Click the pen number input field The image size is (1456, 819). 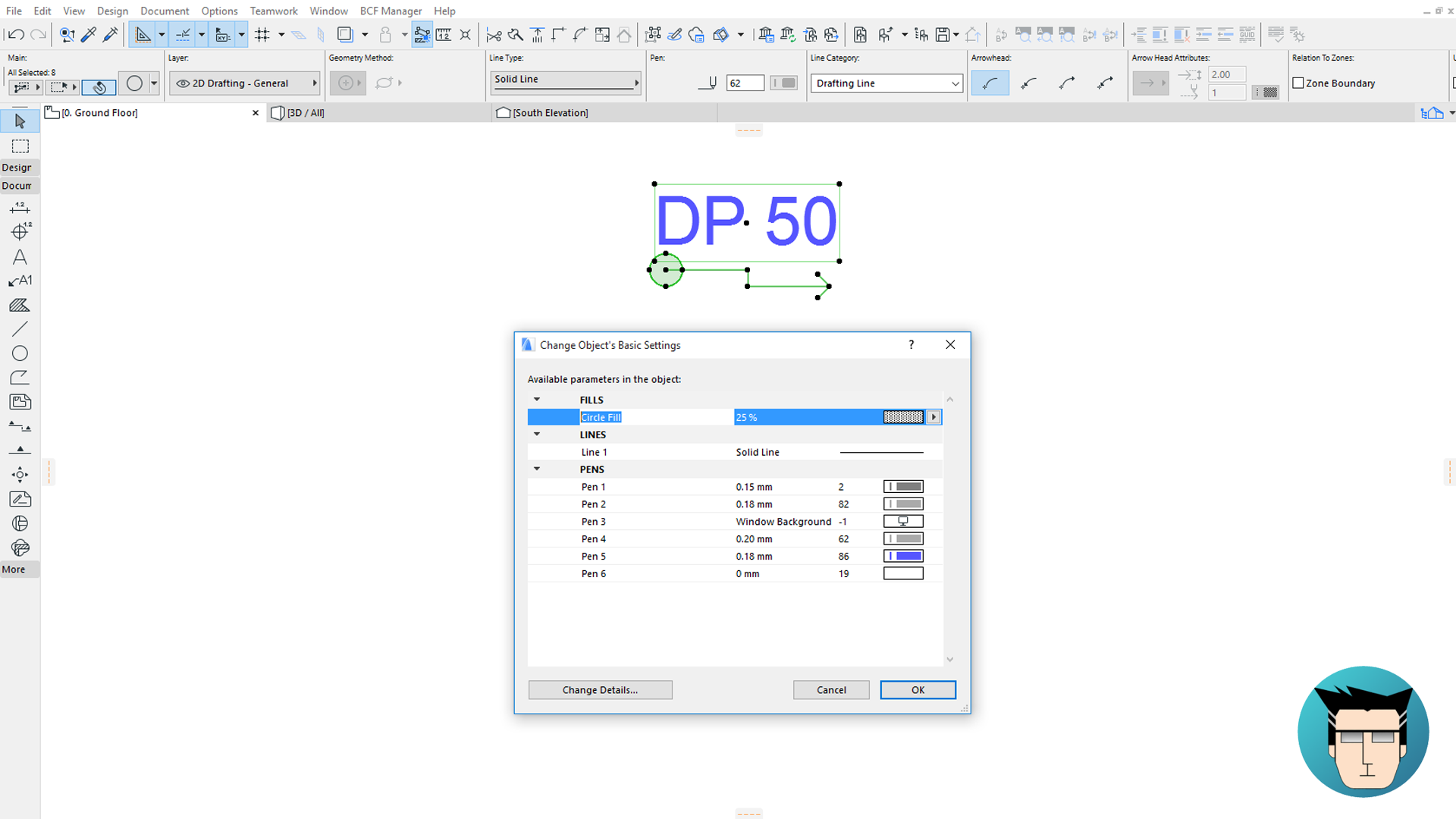pyautogui.click(x=745, y=83)
